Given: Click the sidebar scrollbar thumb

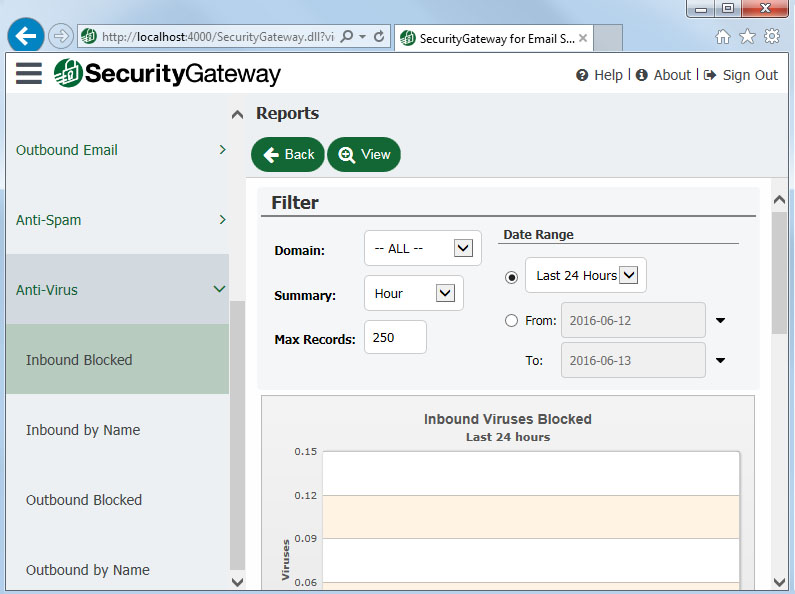Looking at the screenshot, I should [237, 436].
